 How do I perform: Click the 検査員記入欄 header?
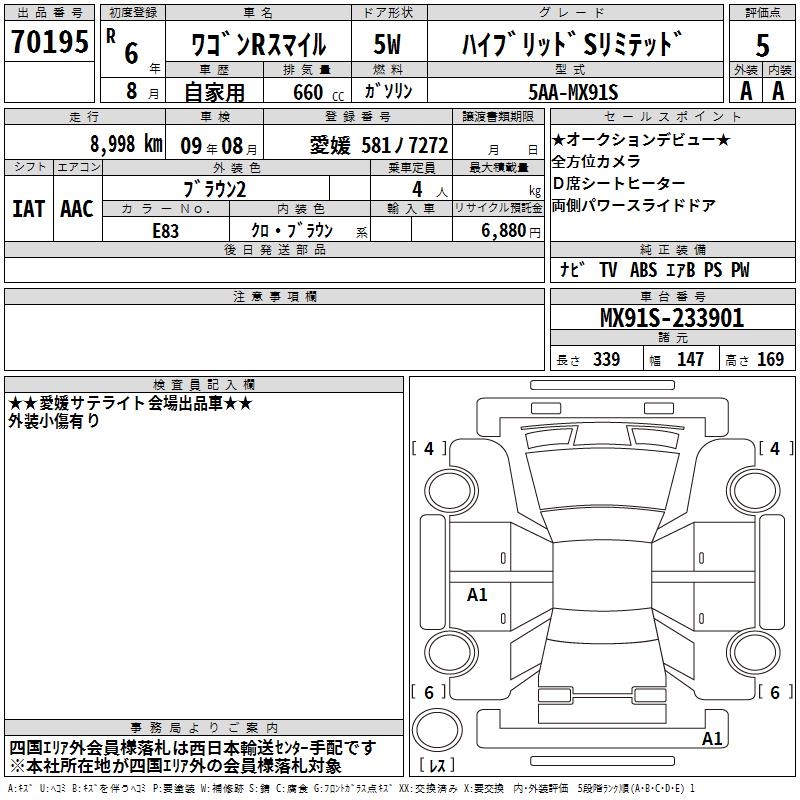tap(204, 385)
